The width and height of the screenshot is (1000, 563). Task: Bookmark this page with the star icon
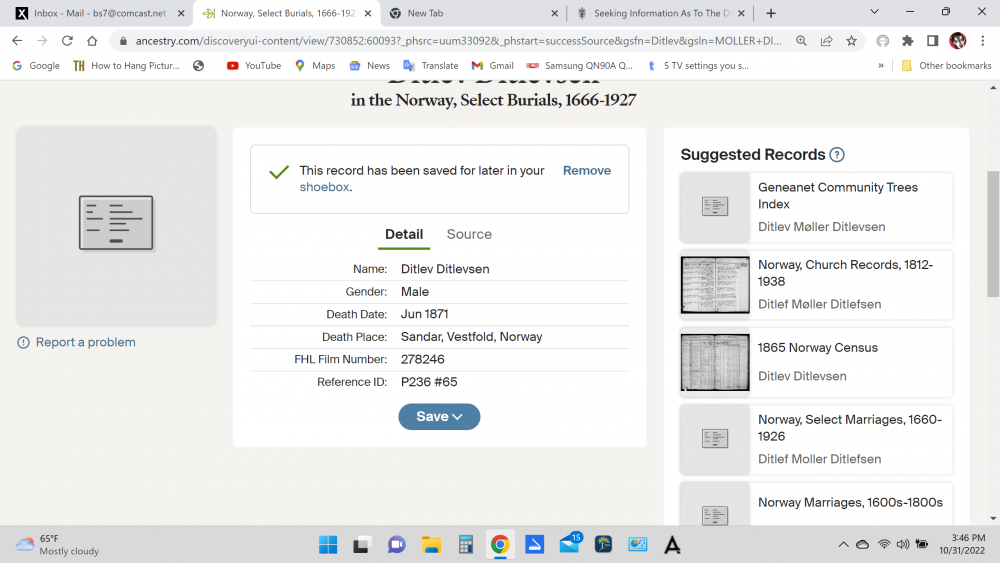click(851, 41)
